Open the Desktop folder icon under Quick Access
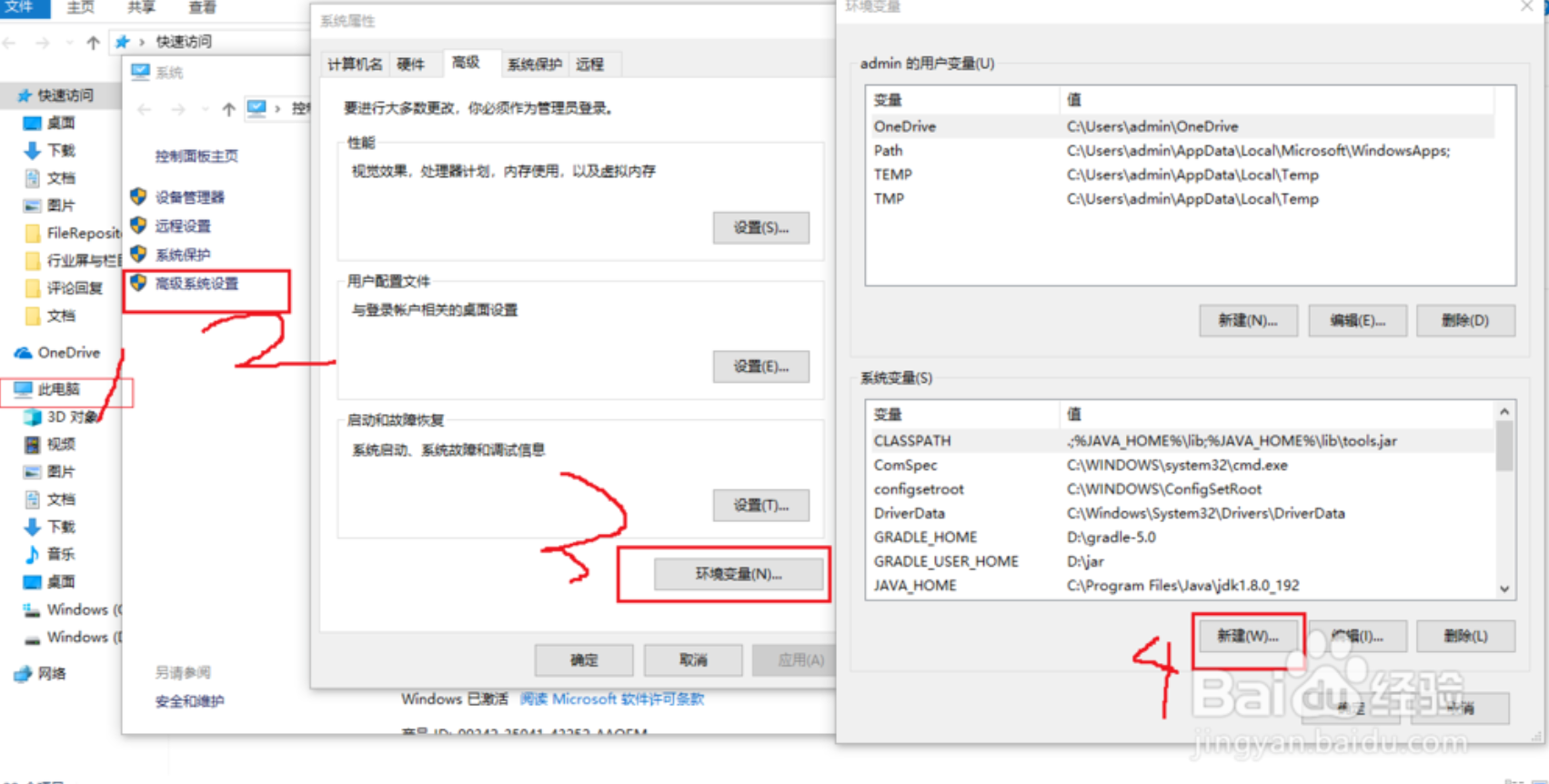 (x=32, y=123)
